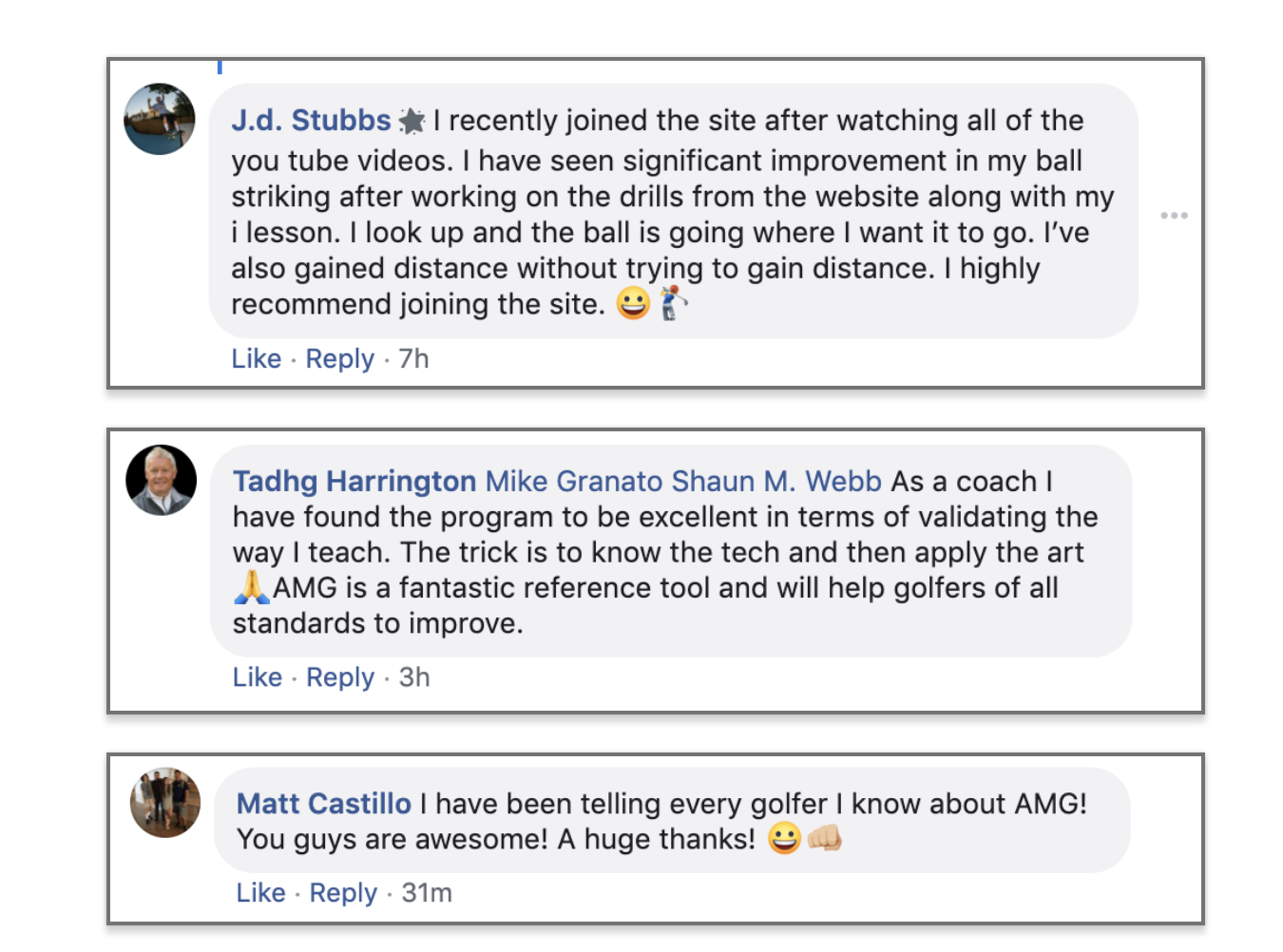Like Tadhg Harrington's comment
1283x952 pixels.
[258, 677]
